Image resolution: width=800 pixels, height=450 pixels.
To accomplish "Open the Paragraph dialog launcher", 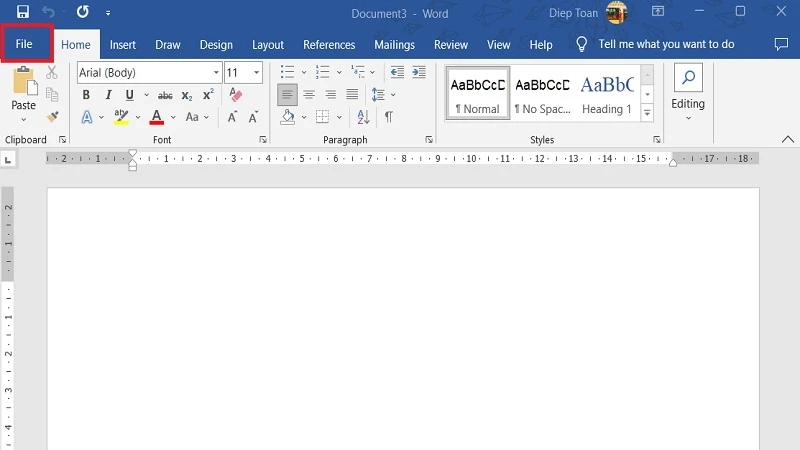I will click(429, 139).
